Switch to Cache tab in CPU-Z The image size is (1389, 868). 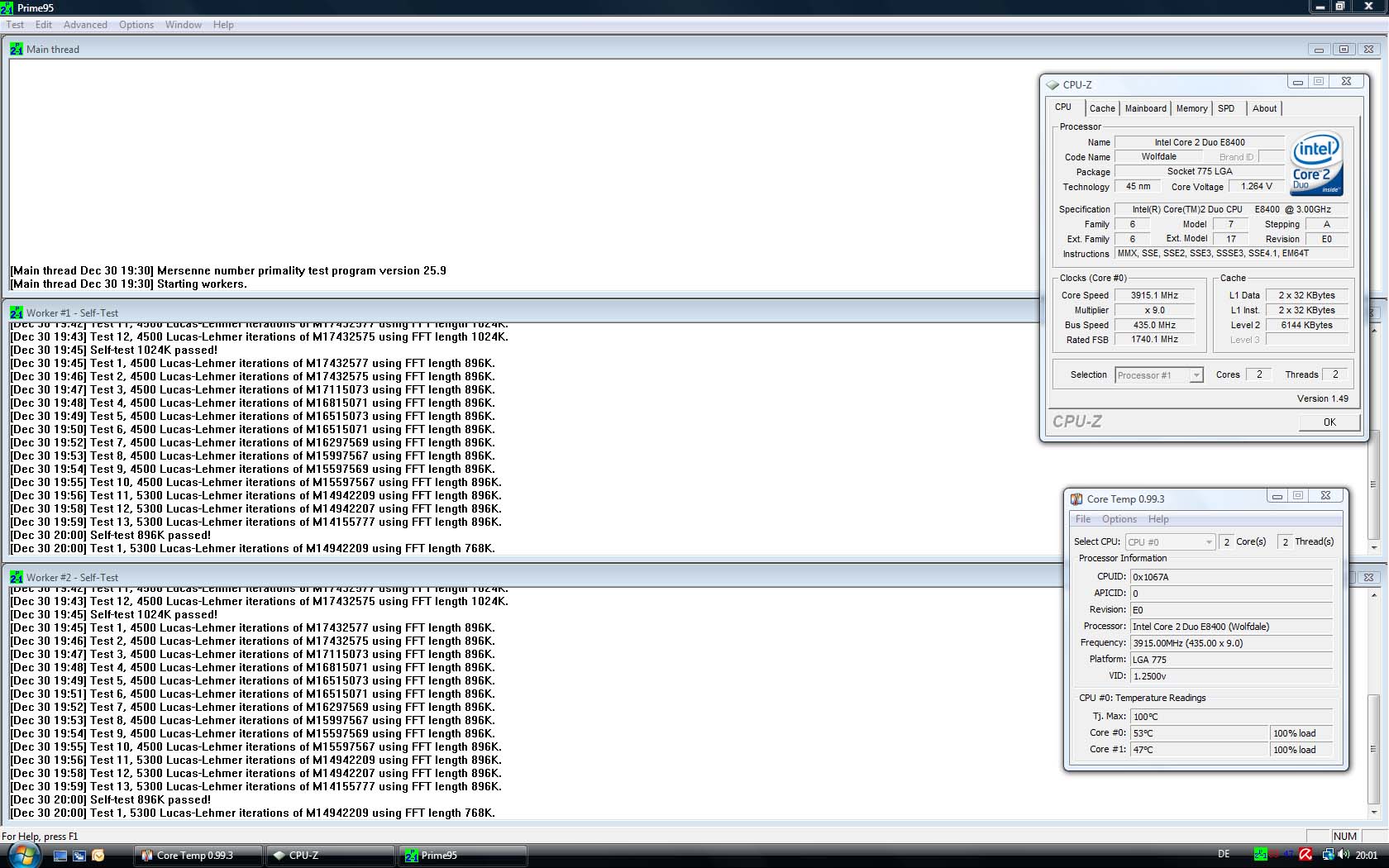pyautogui.click(x=1102, y=108)
